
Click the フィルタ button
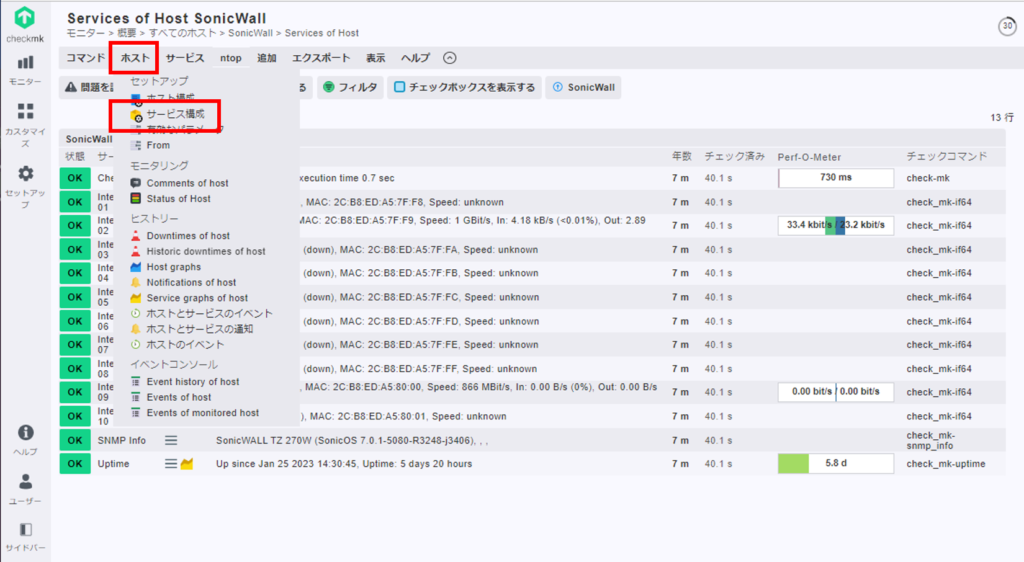351,87
